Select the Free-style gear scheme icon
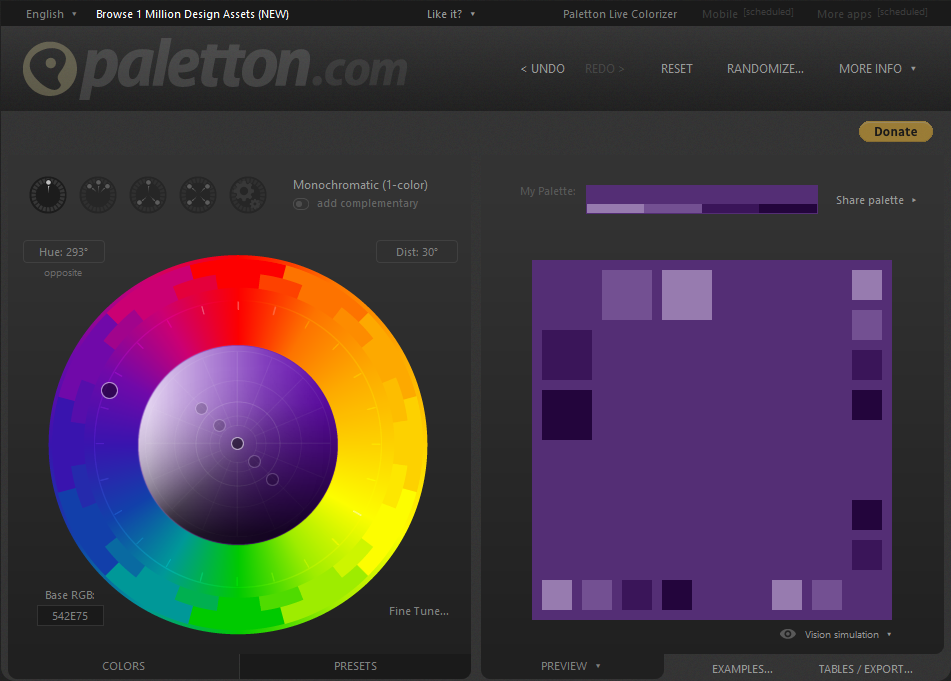The image size is (951, 681). coord(247,195)
